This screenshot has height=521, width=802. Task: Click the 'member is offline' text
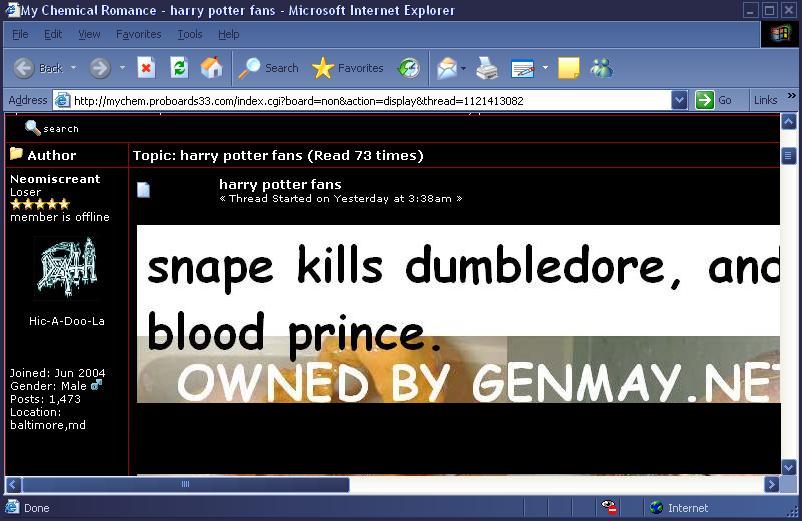point(60,217)
